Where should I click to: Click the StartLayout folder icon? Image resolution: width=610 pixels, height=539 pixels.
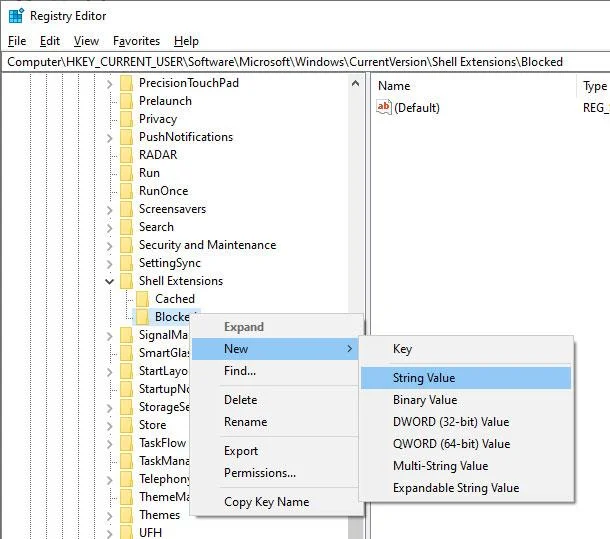[126, 371]
